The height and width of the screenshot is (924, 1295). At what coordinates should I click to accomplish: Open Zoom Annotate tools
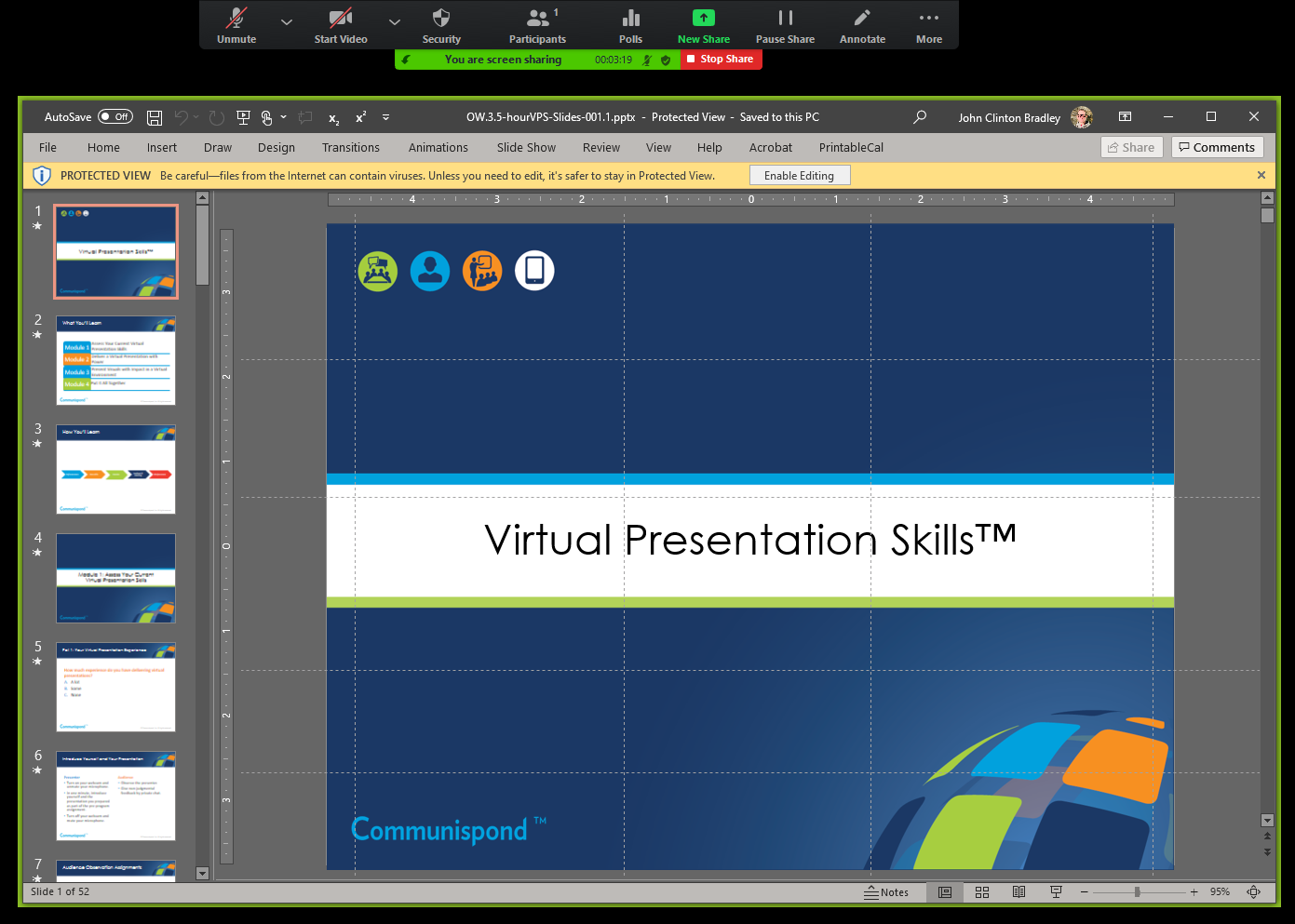(862, 25)
